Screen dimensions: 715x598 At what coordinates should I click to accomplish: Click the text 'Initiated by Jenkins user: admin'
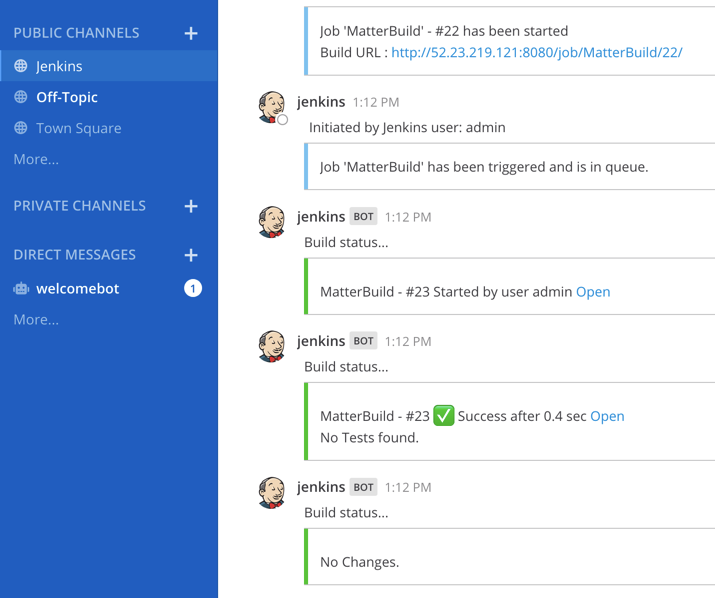point(407,128)
